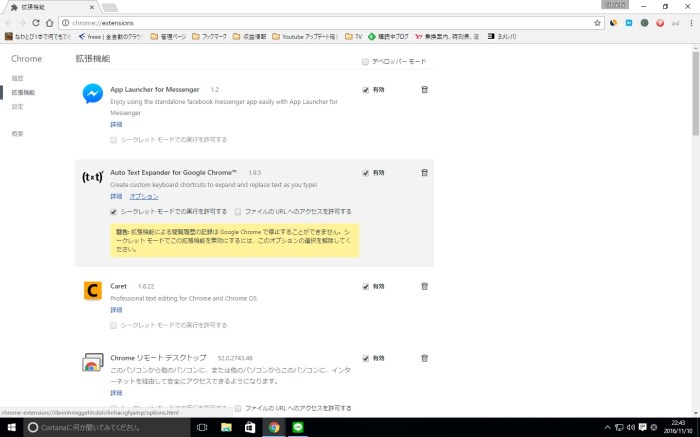Viewport: 700px width, 437px height.
Task: Click the Cortana search box
Action: 107,428
